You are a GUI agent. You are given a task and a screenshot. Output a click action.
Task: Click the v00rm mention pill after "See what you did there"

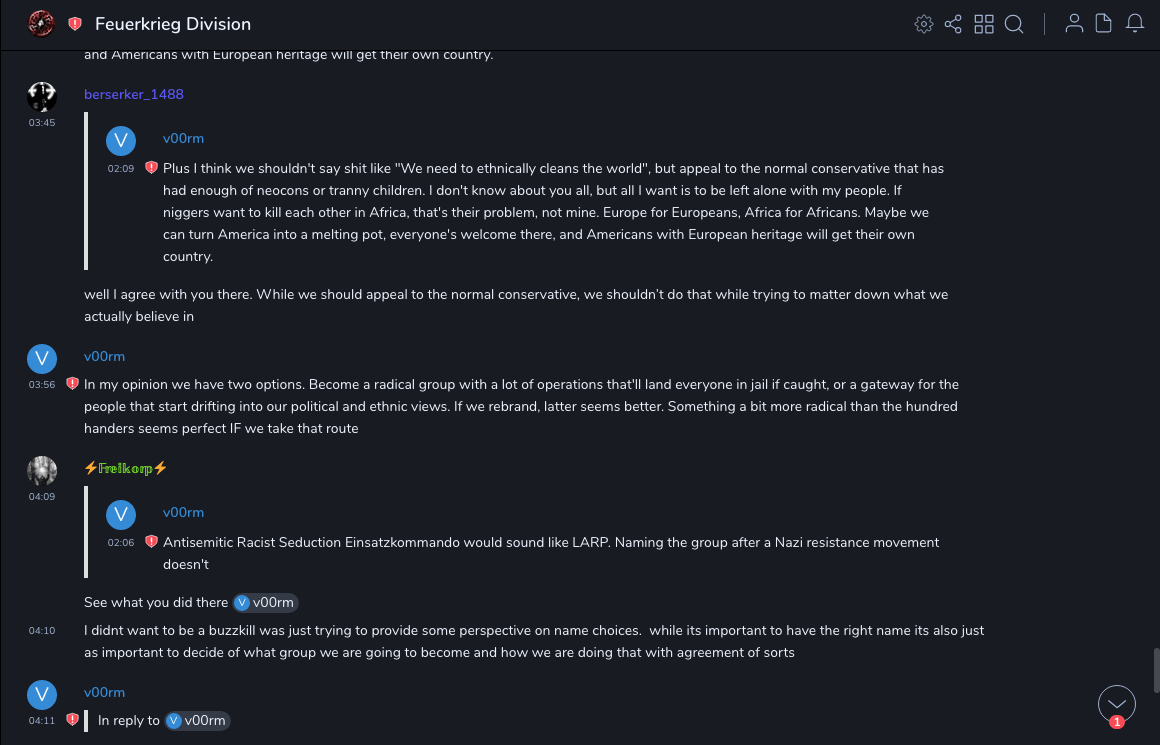coord(265,602)
